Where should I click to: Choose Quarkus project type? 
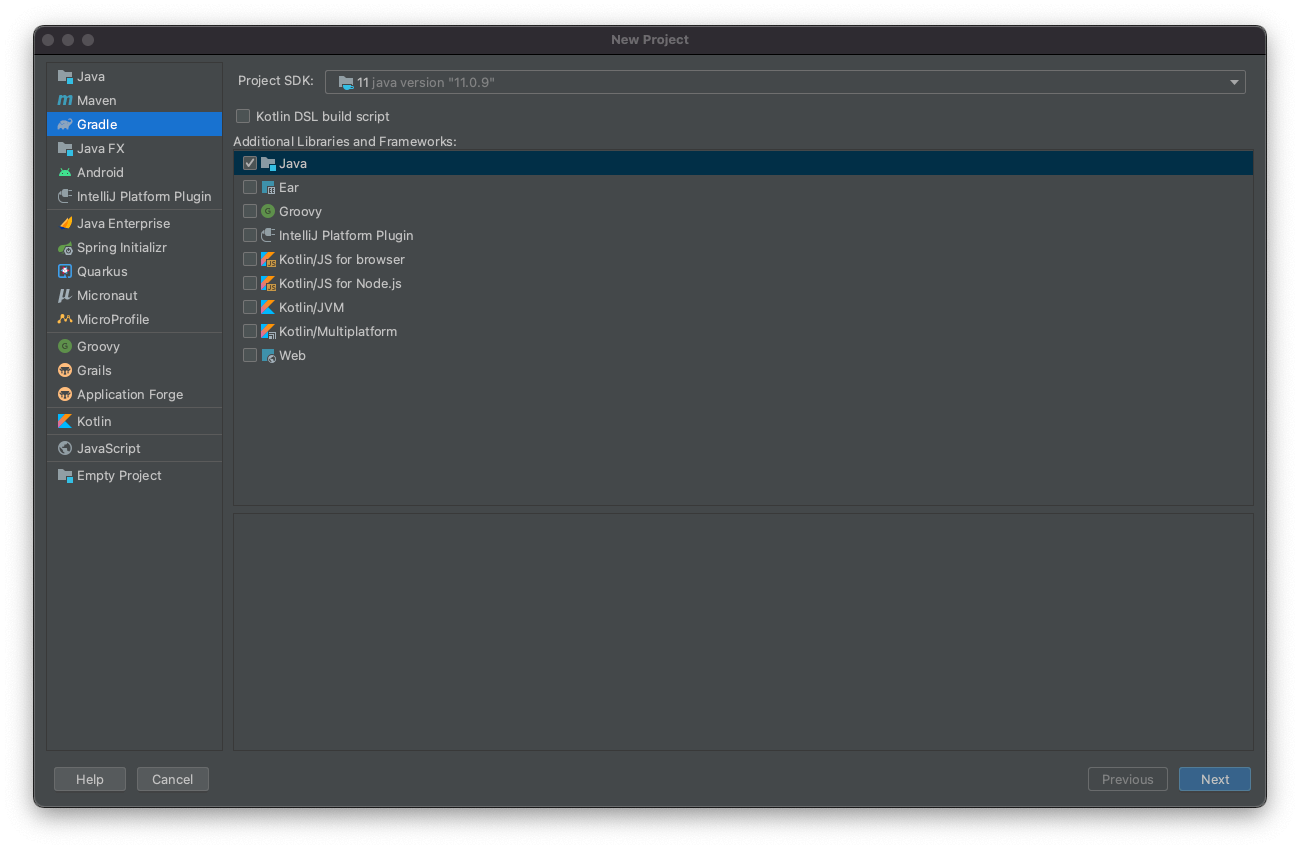coord(134,271)
